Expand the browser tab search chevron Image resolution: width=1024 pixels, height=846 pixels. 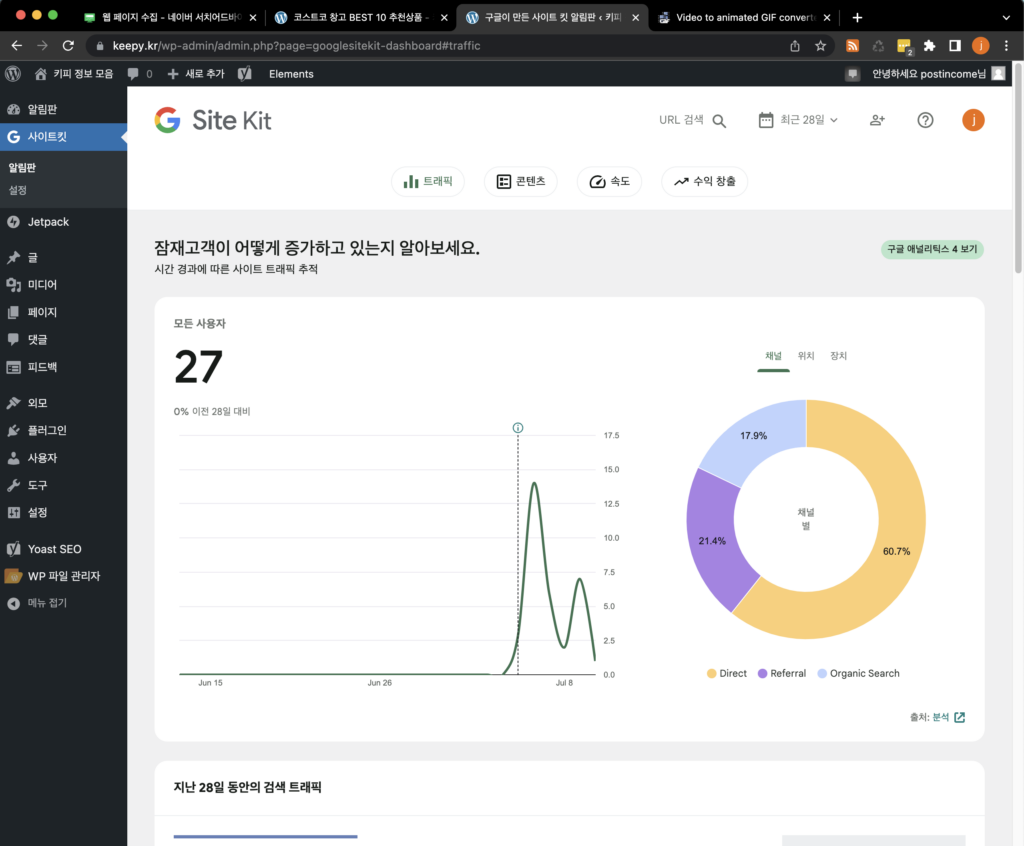tap(1006, 18)
